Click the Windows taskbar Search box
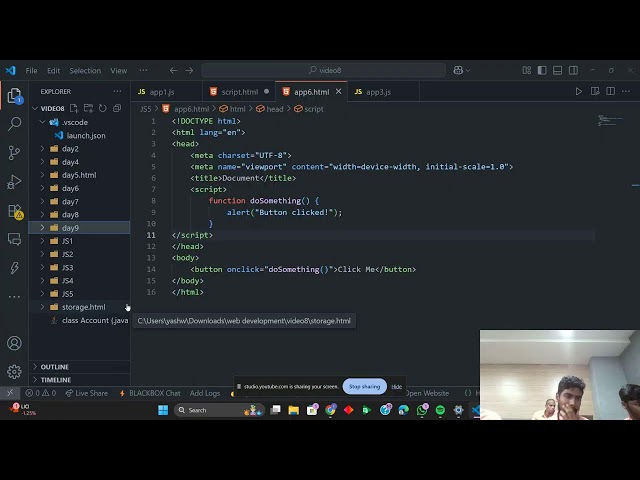This screenshot has height=480, width=640. coord(220,410)
